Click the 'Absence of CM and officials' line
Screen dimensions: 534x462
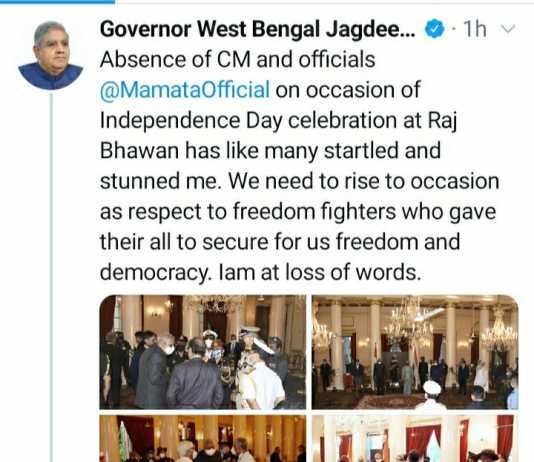237,60
